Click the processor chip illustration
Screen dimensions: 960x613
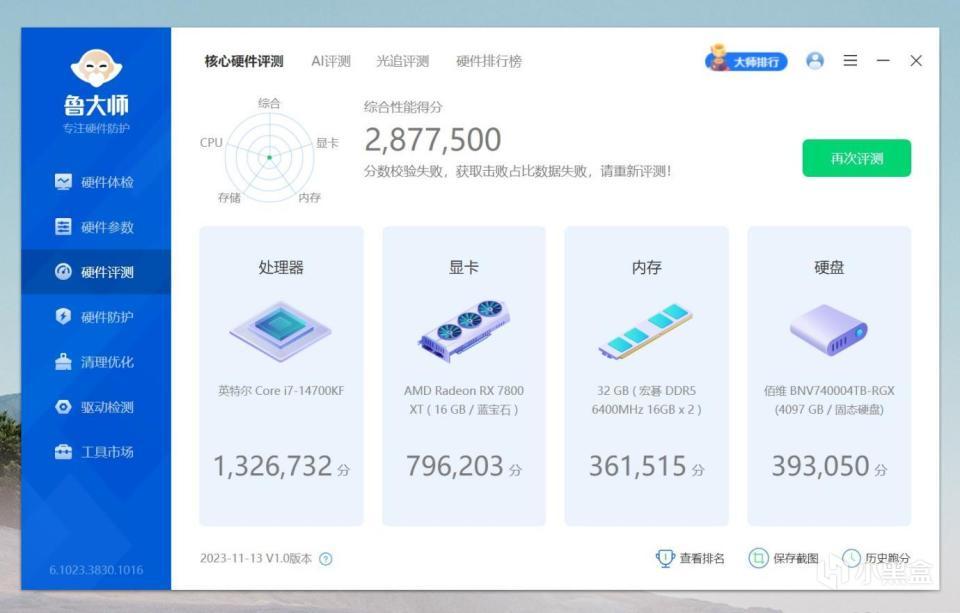(x=280, y=332)
